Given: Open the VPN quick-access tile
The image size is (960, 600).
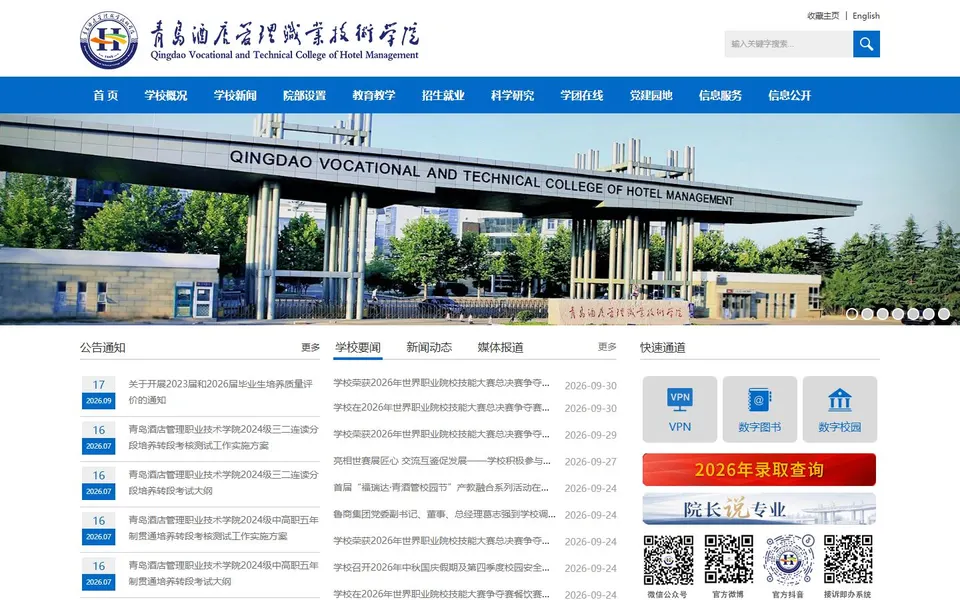Looking at the screenshot, I should (680, 409).
